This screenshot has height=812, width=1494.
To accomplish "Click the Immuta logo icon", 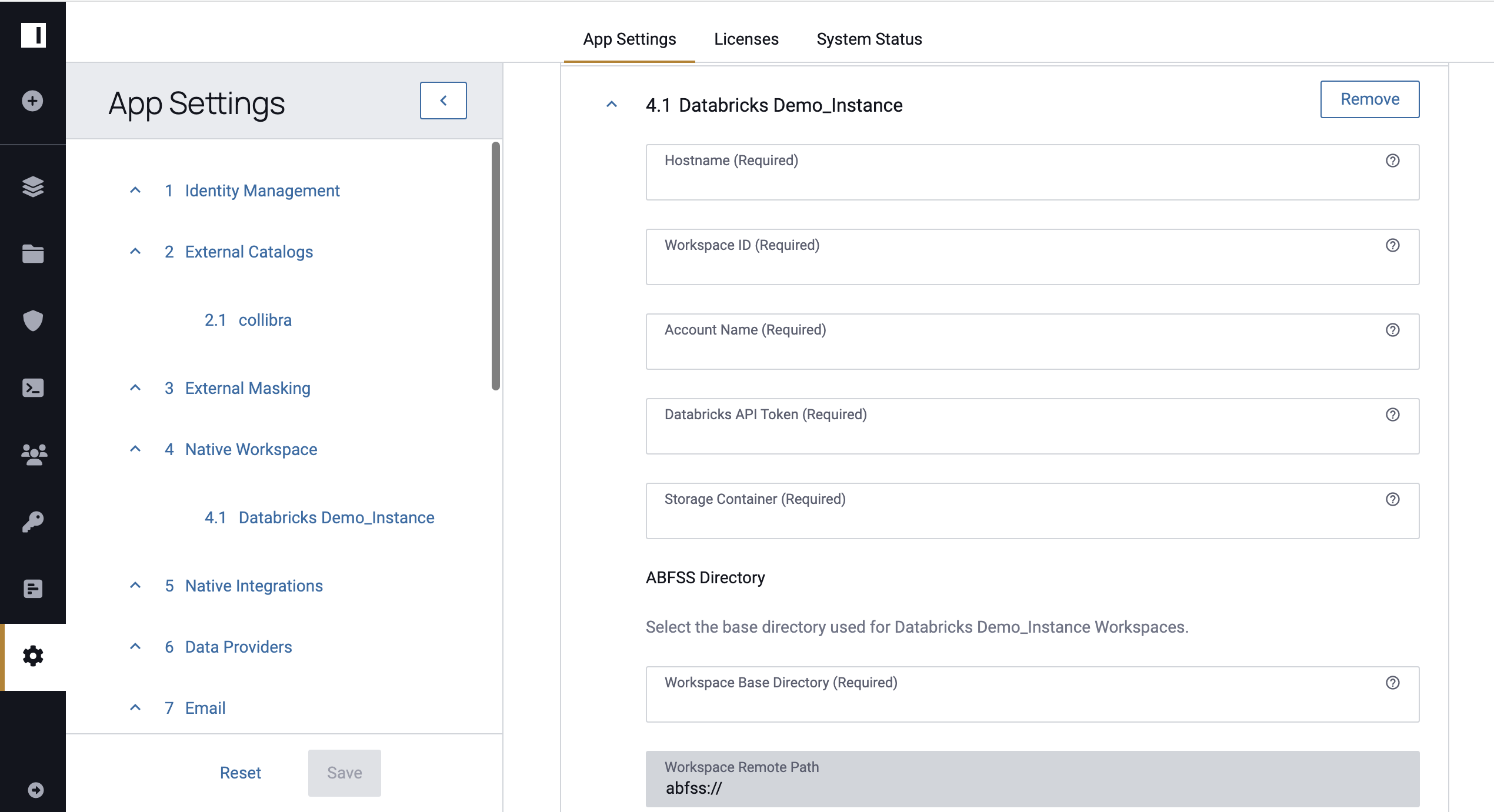I will 34,35.
